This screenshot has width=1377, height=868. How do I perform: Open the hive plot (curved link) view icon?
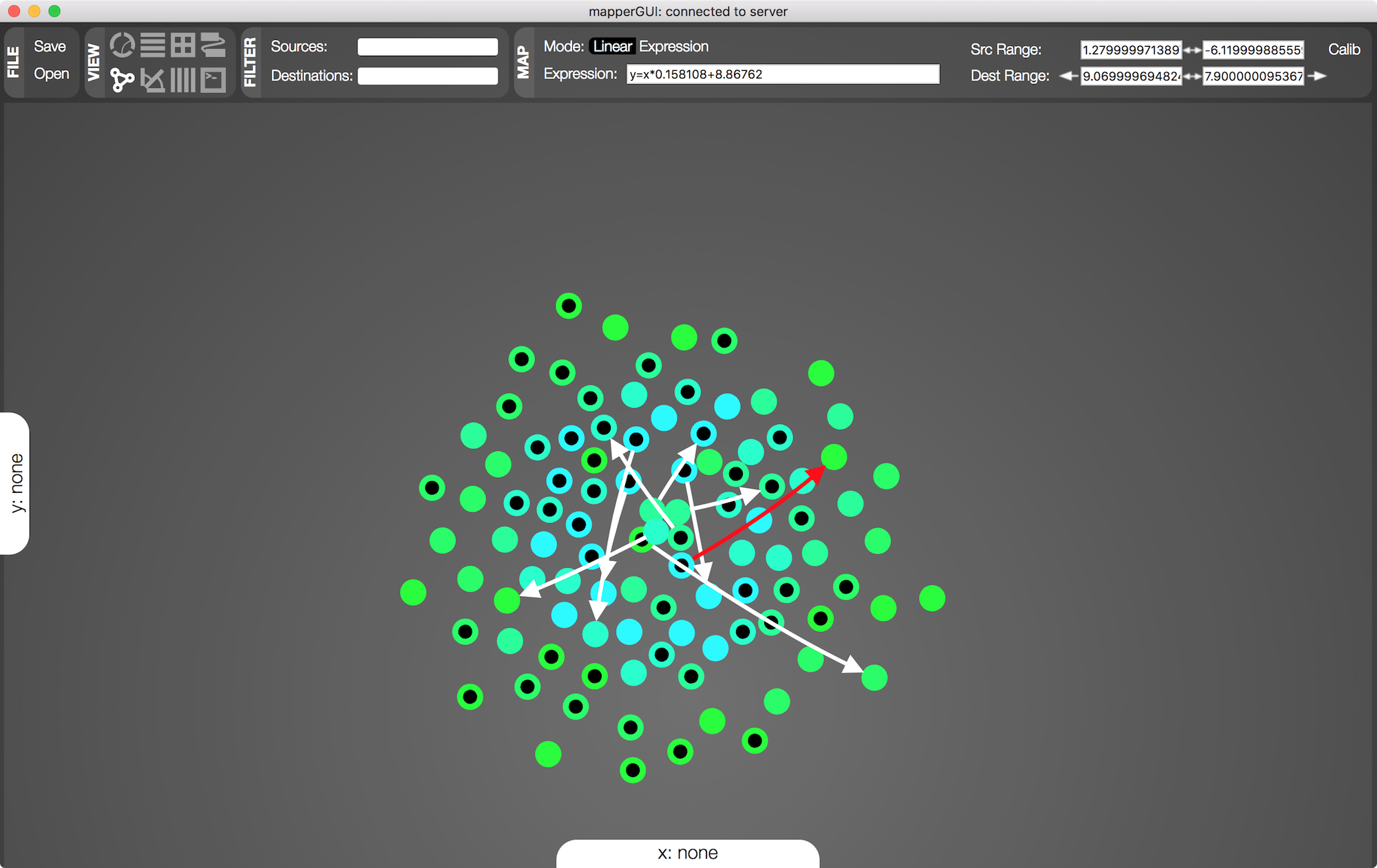[x=213, y=45]
